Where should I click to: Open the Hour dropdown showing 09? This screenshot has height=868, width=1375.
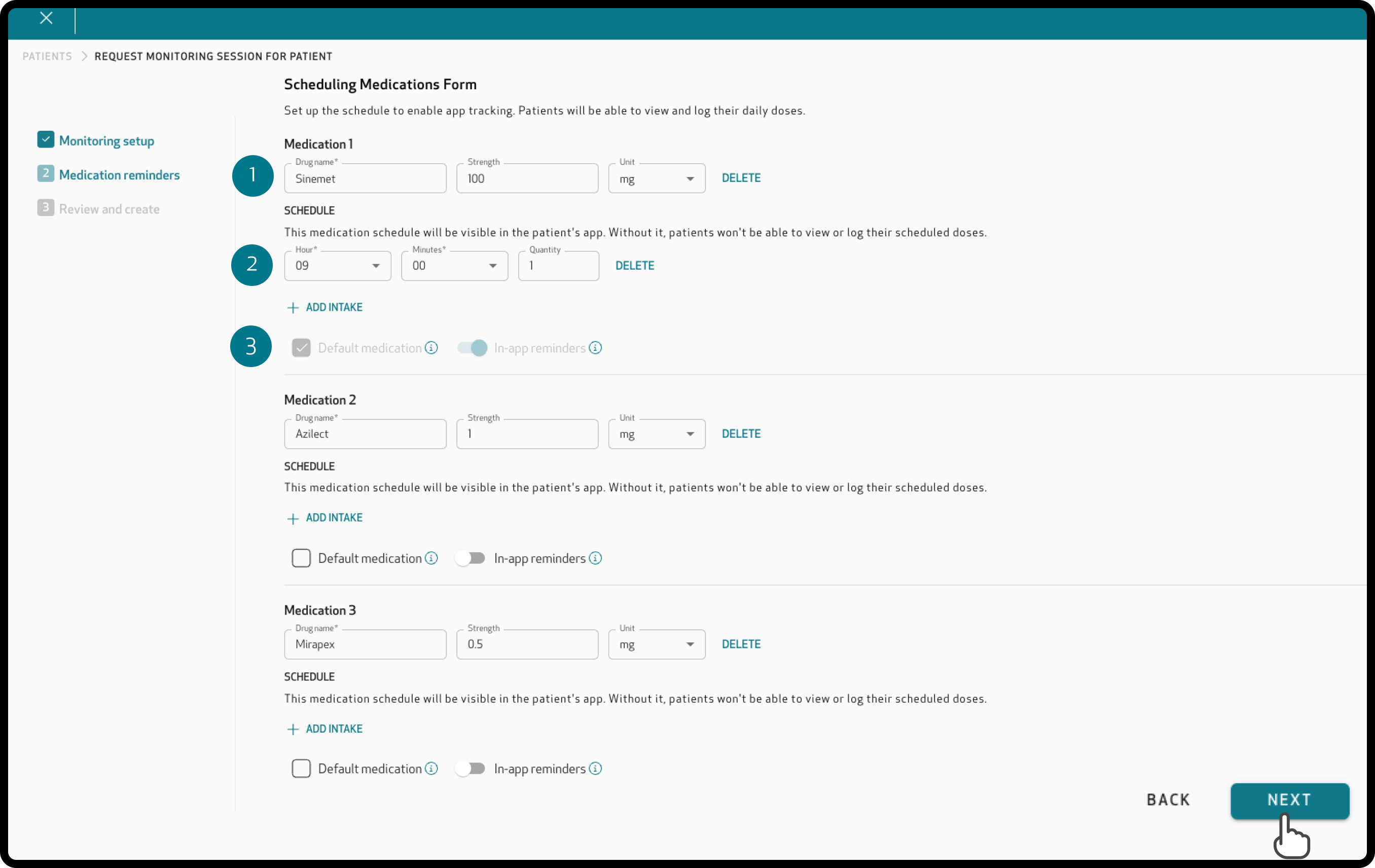(338, 266)
